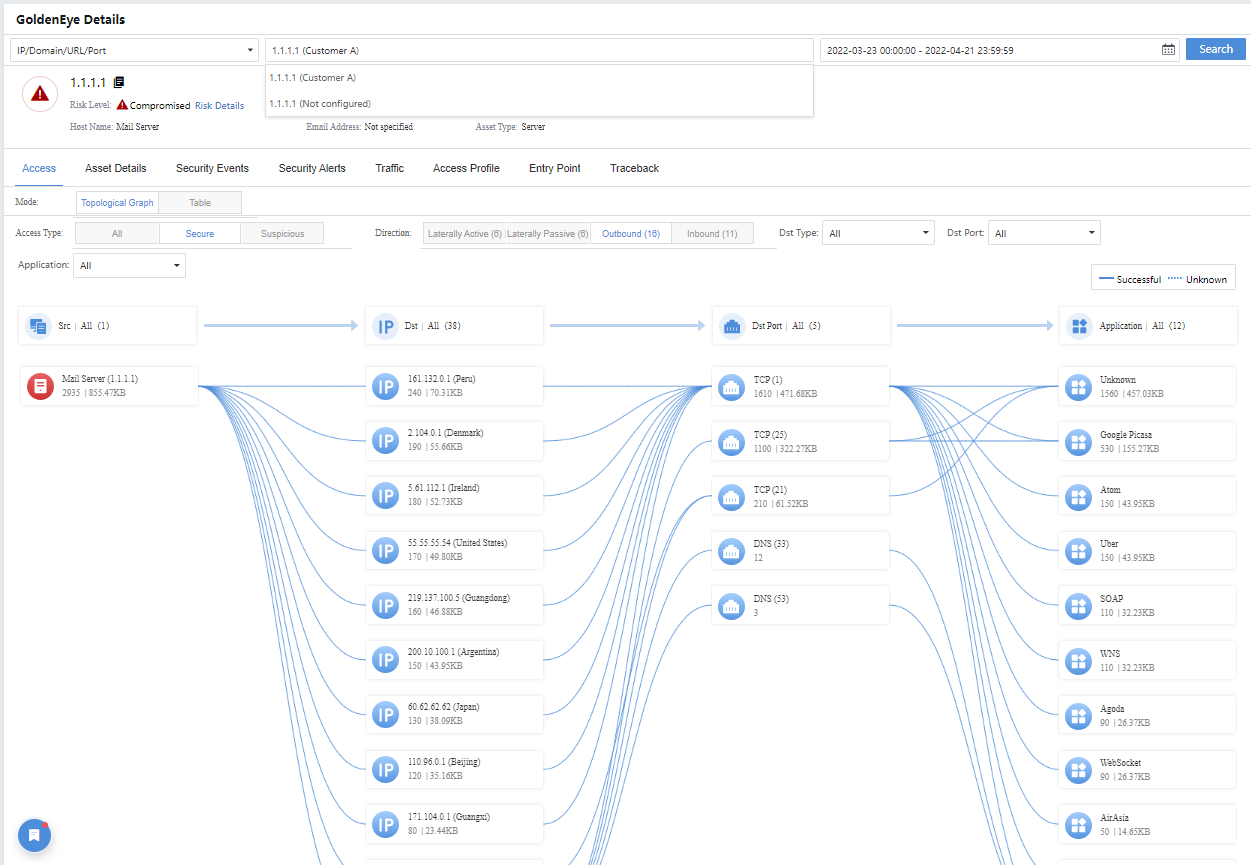Screen dimensions: 1251x865
Task: Click the IP icon for 161.132.0.1 (Peru)
Action: pyautogui.click(x=386, y=386)
